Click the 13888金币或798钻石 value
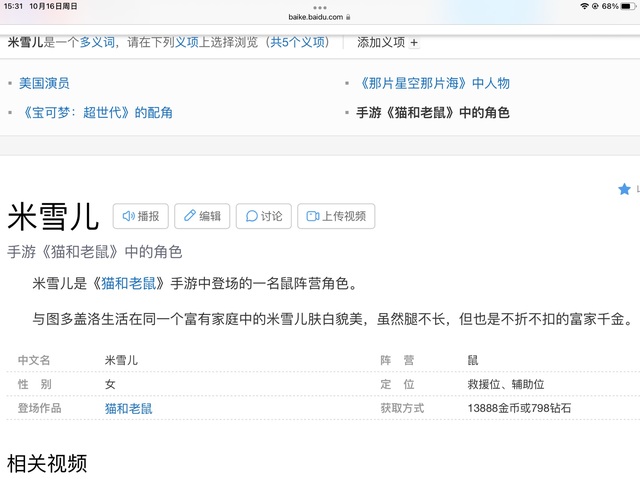Viewport: 640px width, 480px height. coord(519,408)
